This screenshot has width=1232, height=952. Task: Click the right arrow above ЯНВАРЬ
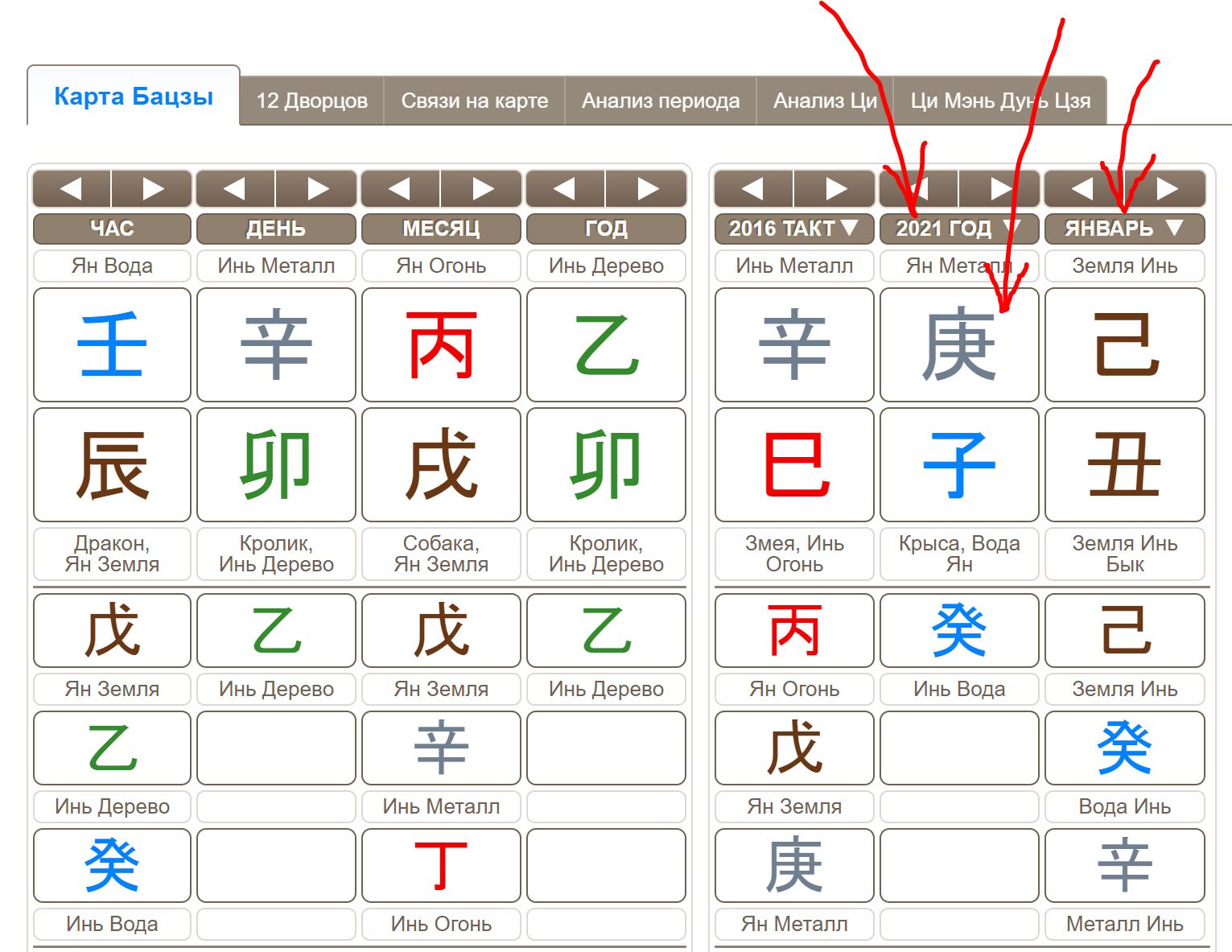[x=1166, y=189]
